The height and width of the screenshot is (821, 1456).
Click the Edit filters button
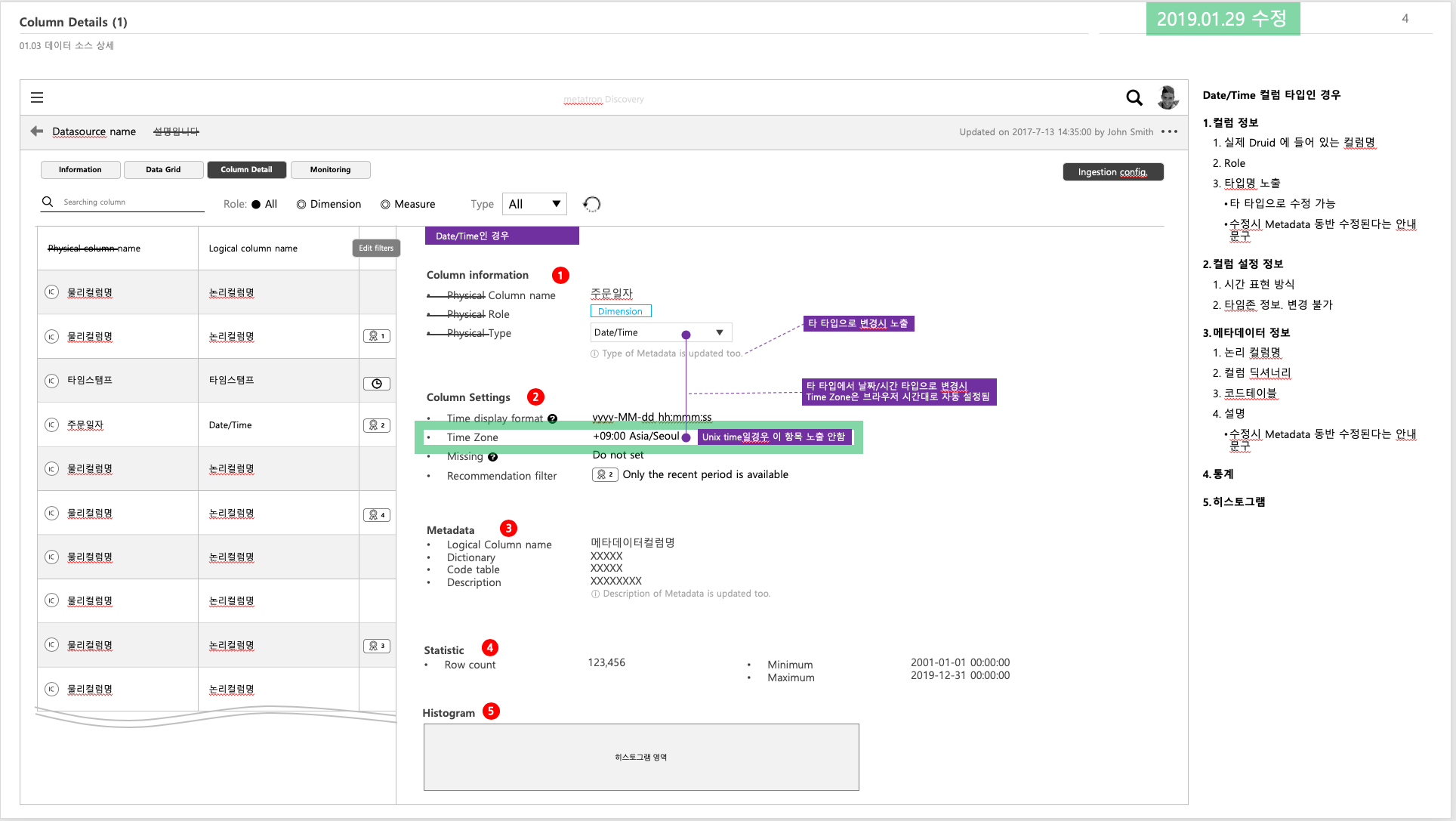tap(376, 248)
